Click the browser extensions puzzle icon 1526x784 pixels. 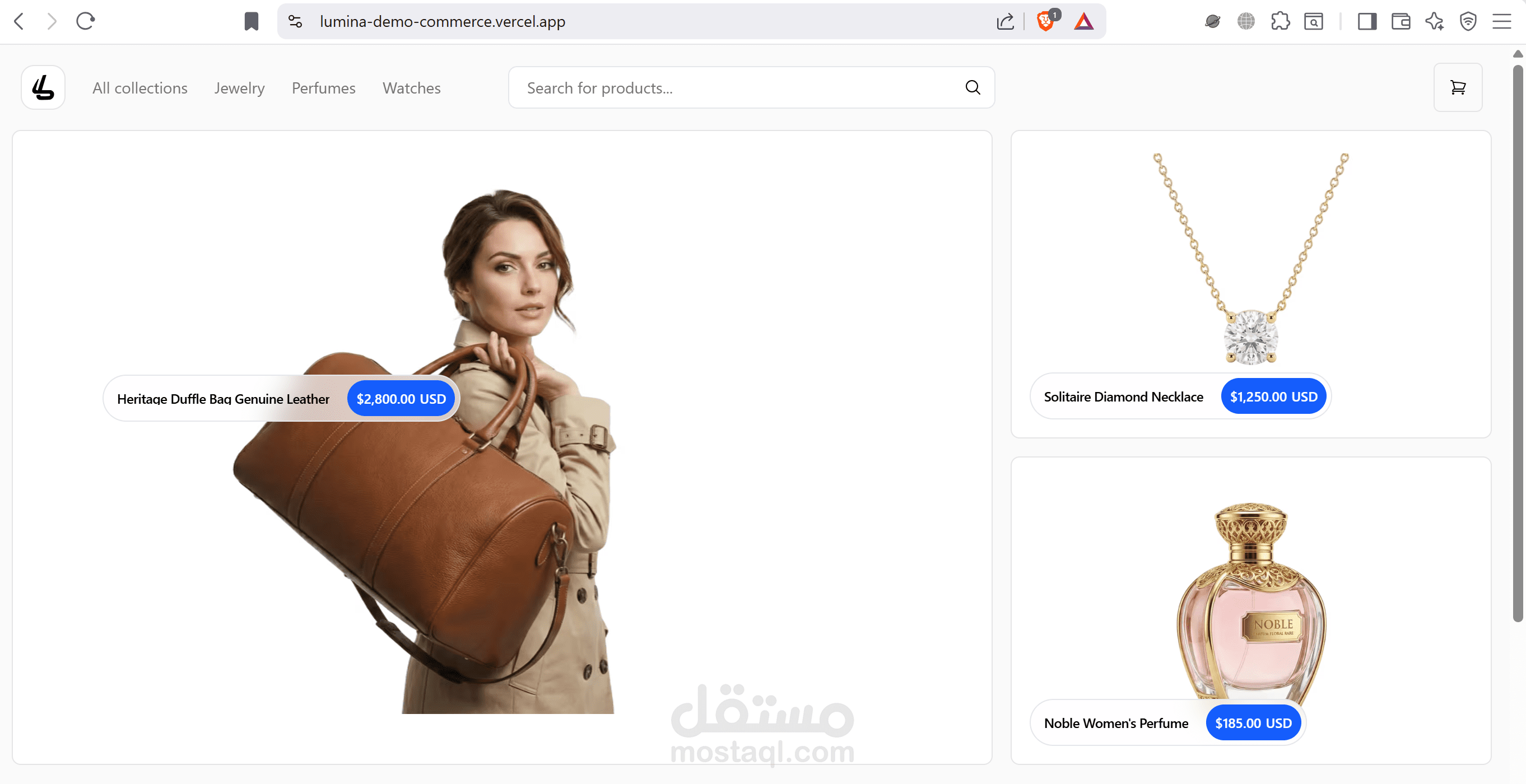(x=1281, y=21)
